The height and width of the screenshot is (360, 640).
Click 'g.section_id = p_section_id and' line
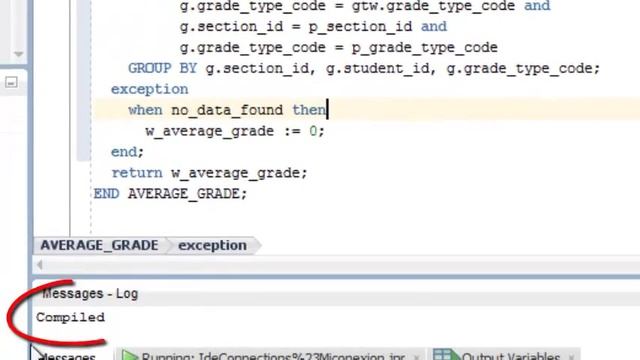pos(313,27)
